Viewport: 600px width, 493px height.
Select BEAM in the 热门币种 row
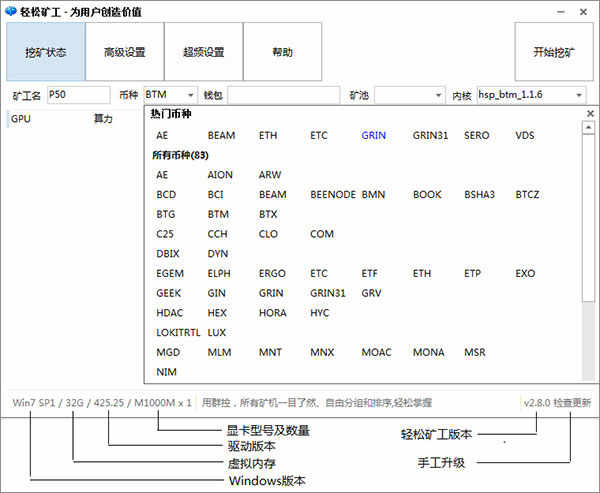221,135
